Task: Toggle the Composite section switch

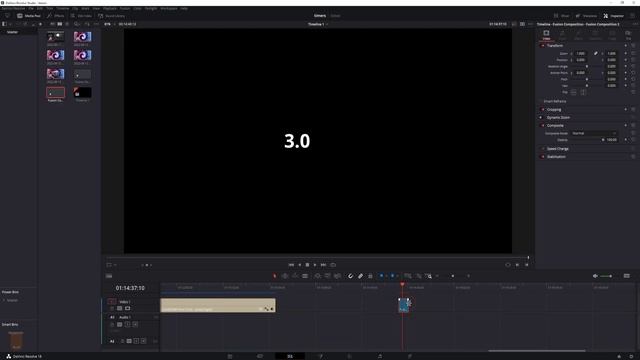Action: pyautogui.click(x=542, y=126)
